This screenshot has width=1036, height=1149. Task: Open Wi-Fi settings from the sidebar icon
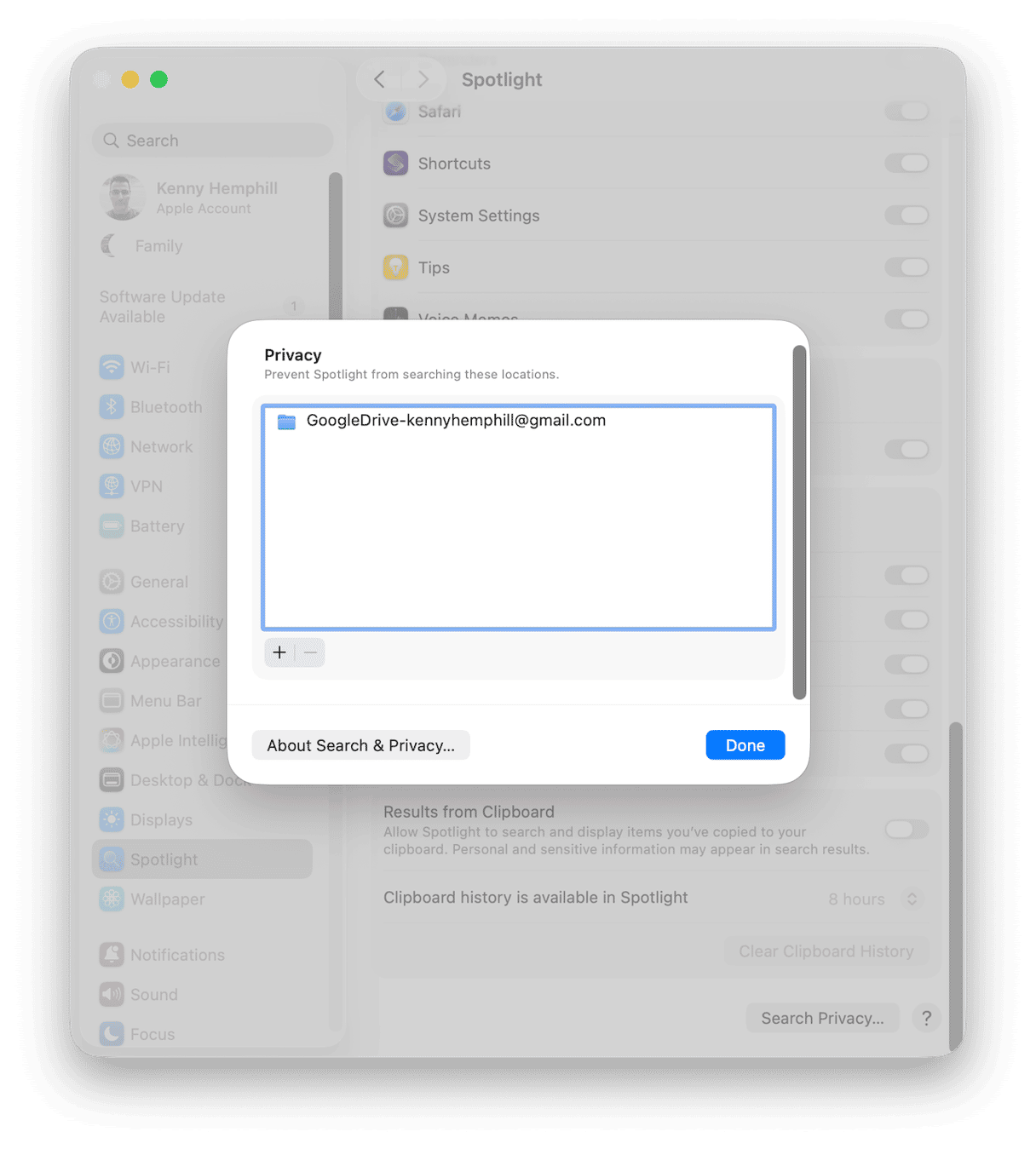(x=112, y=367)
